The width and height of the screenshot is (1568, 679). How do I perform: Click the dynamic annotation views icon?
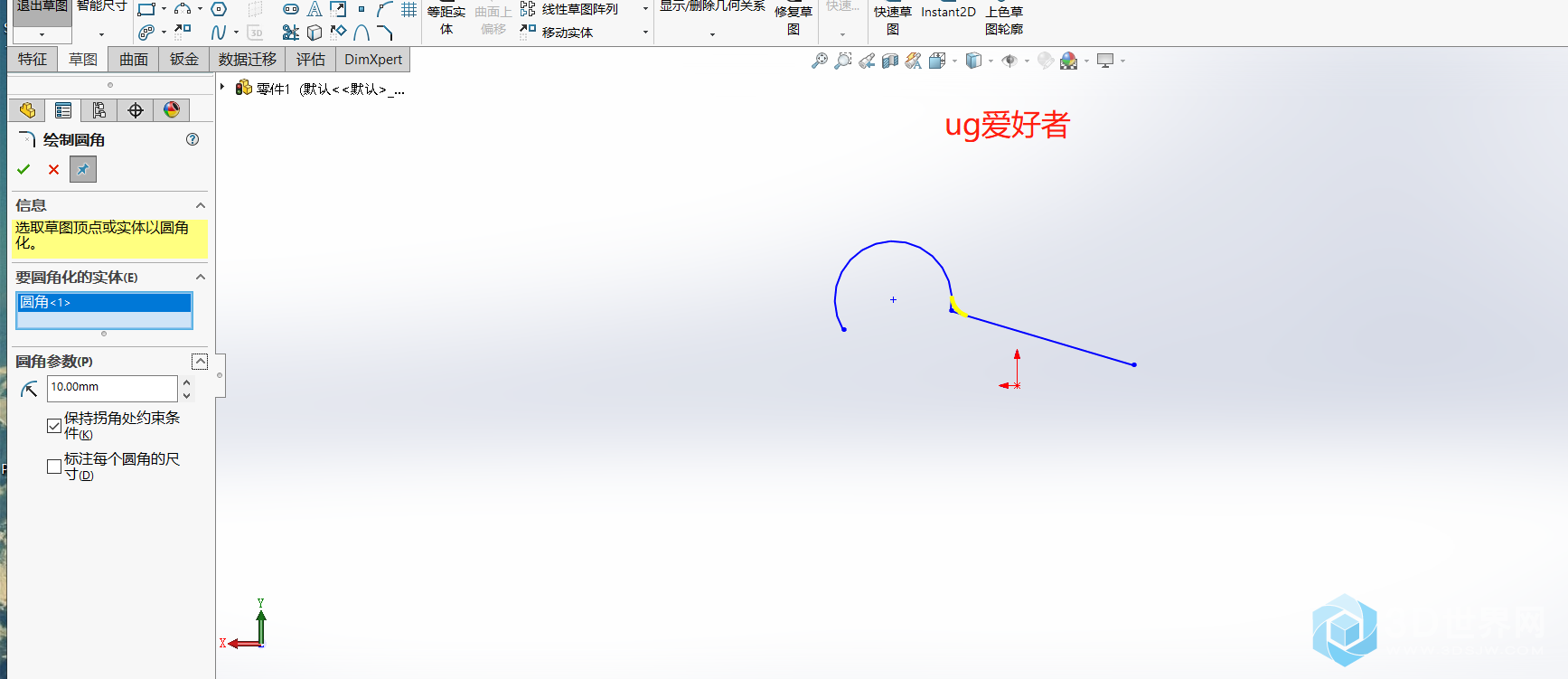[x=914, y=61]
